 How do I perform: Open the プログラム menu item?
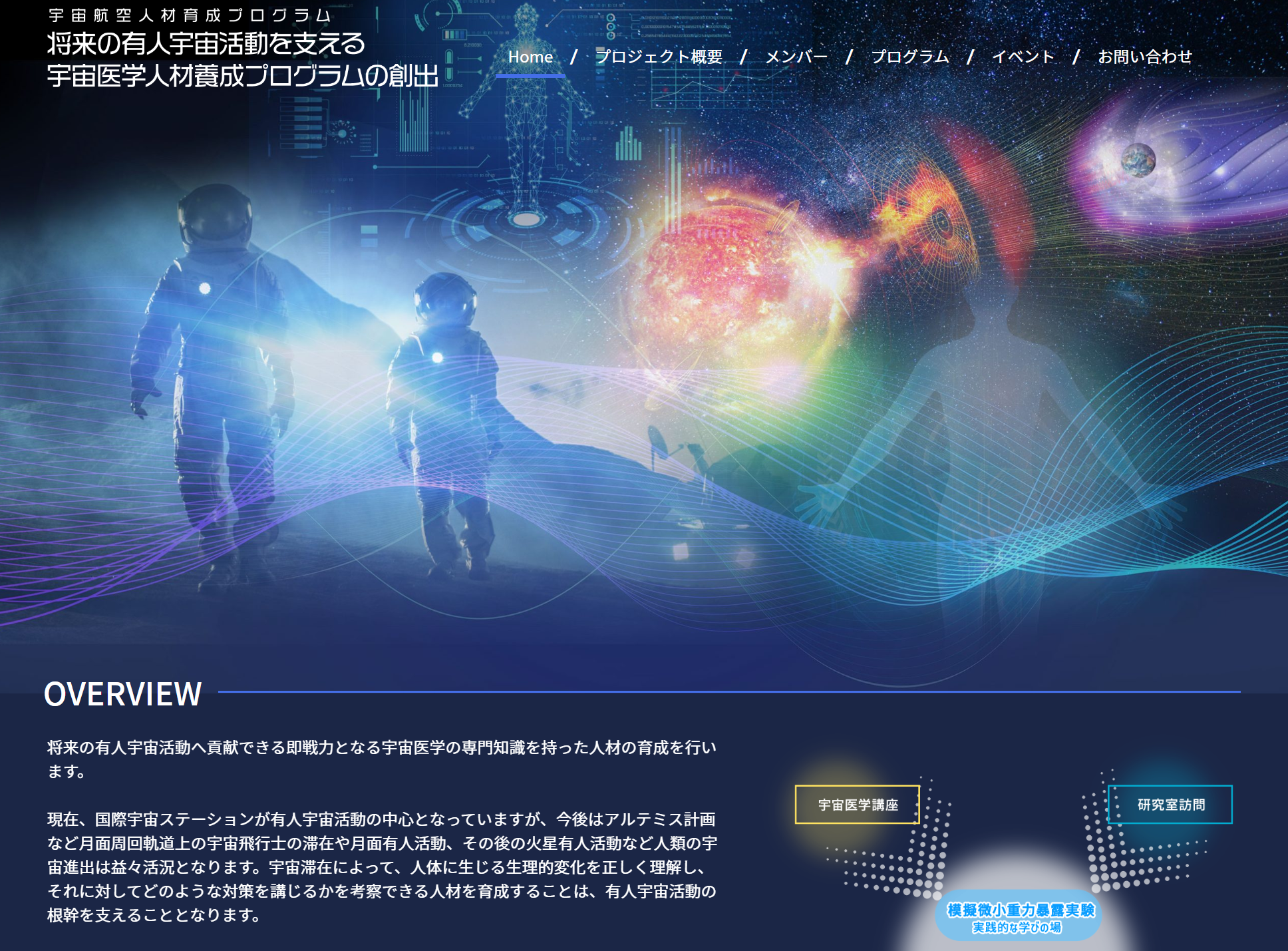(x=910, y=57)
